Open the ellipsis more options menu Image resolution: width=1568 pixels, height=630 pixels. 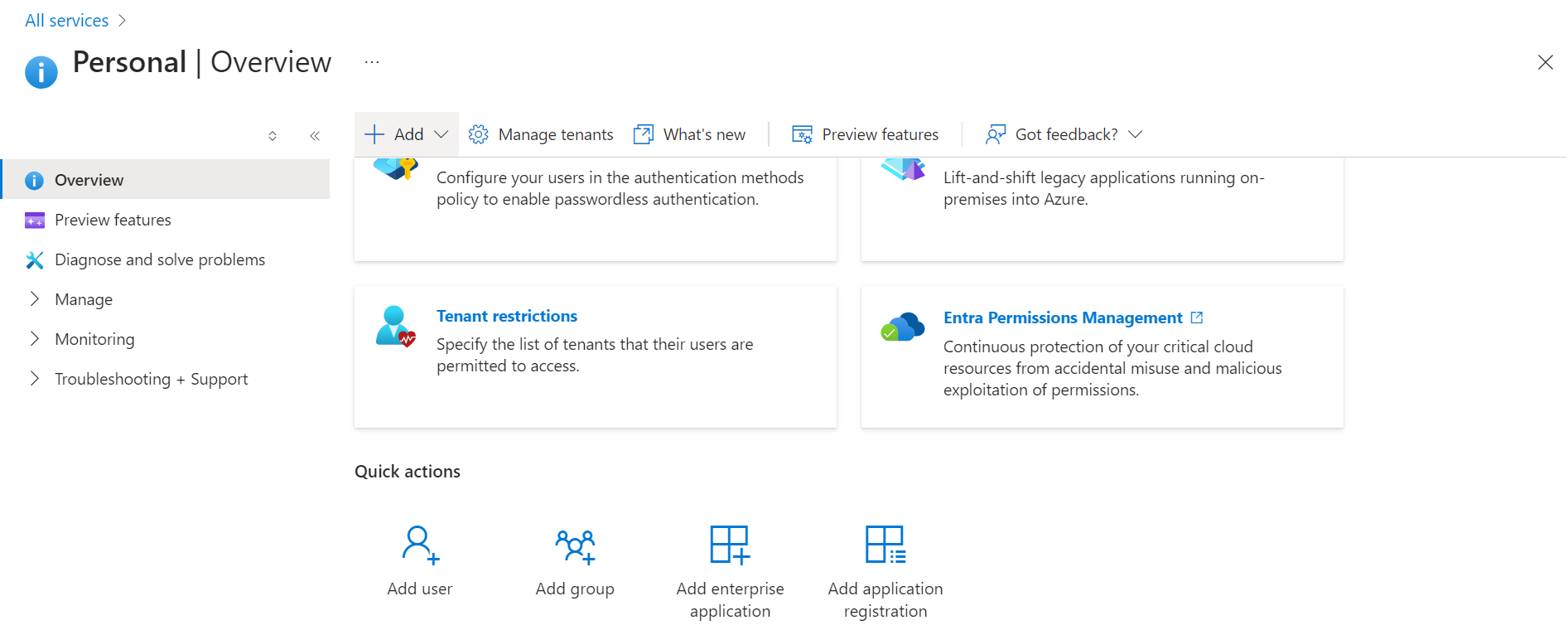372,62
